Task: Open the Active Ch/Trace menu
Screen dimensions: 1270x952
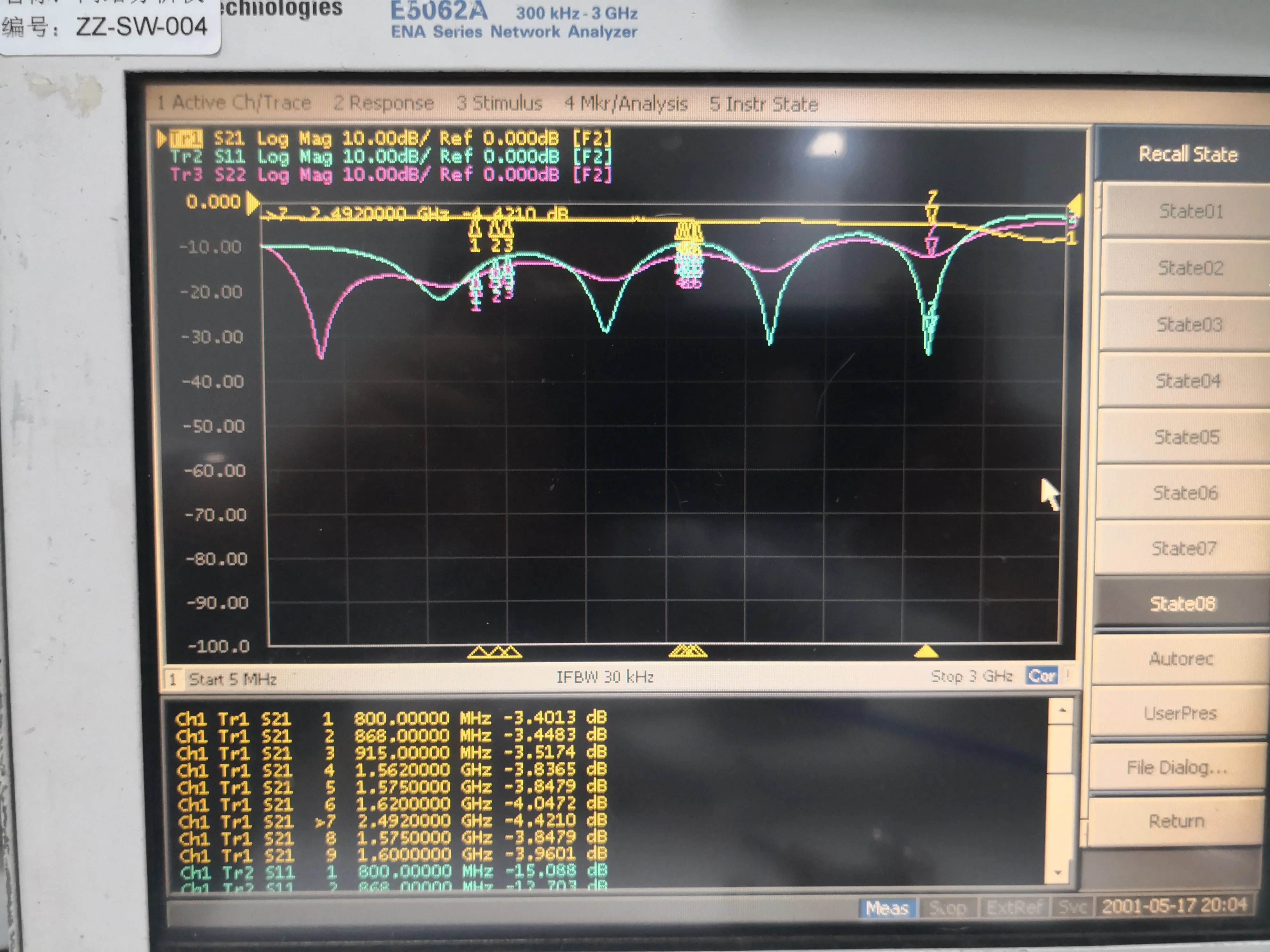Action: click(234, 103)
